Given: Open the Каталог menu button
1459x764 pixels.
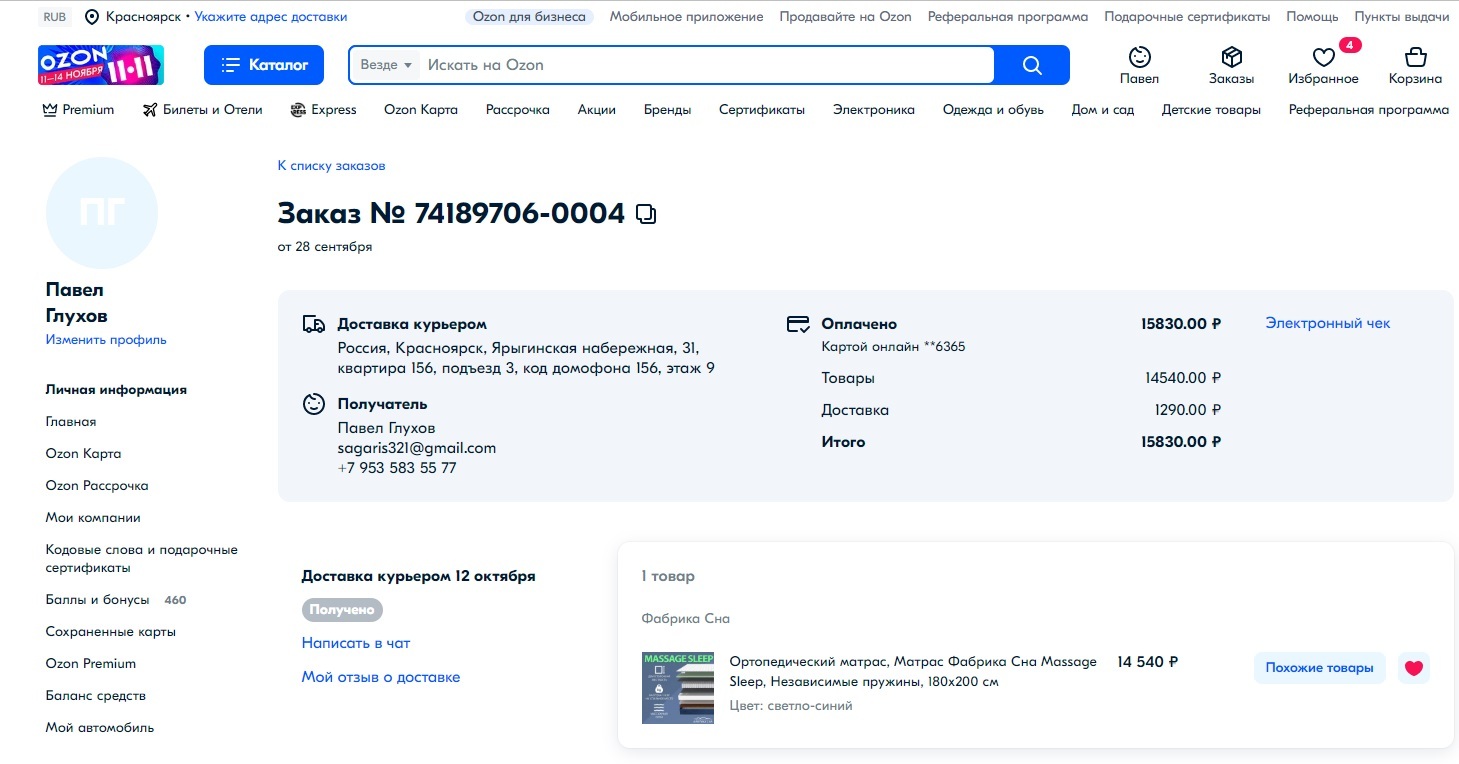Looking at the screenshot, I should pyautogui.click(x=264, y=65).
